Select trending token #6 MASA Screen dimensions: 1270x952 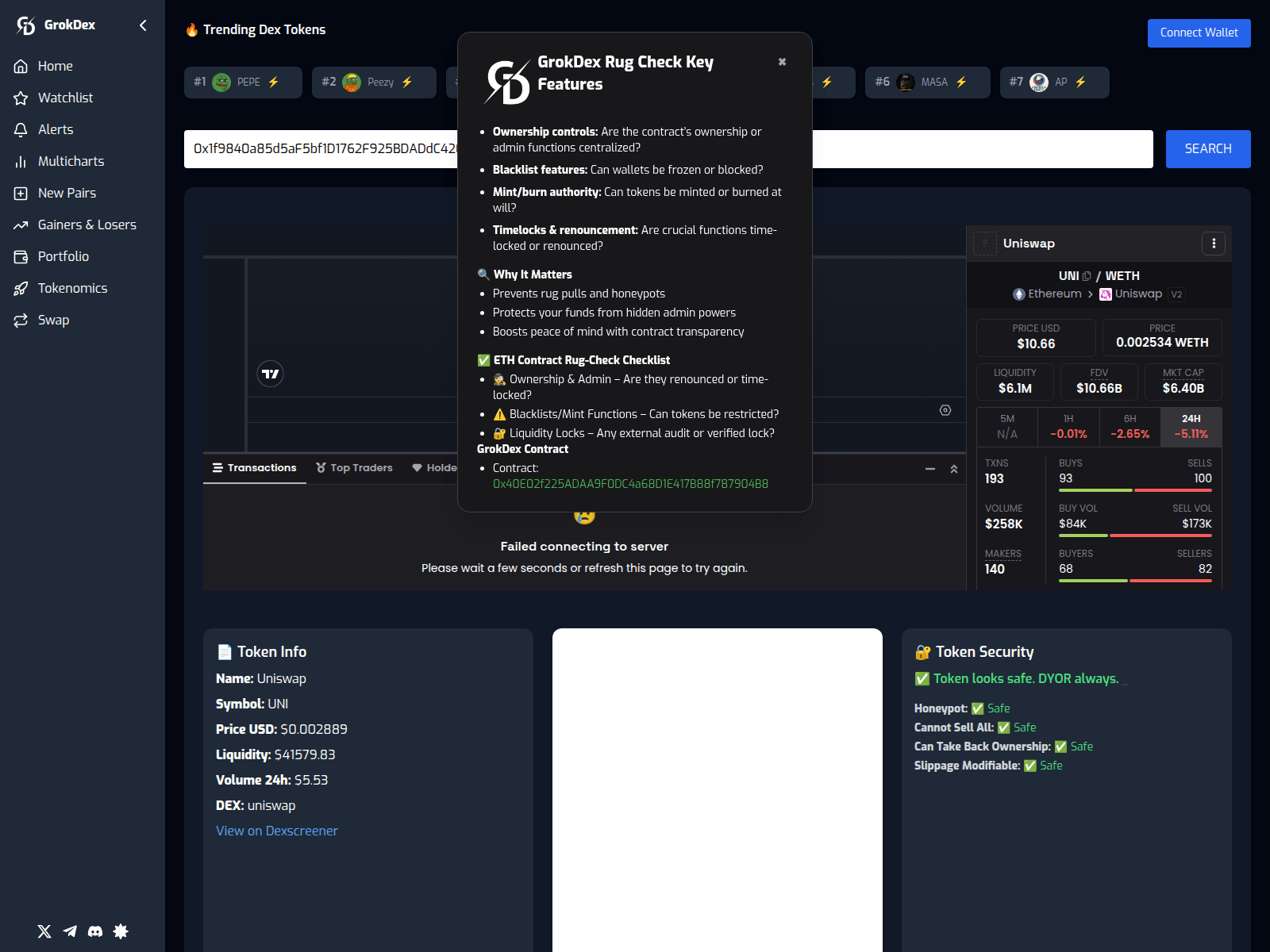(927, 82)
